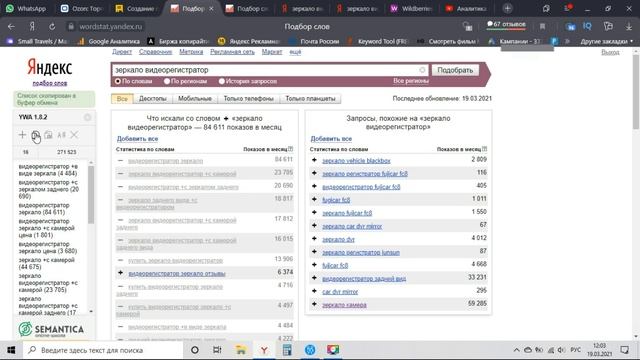Screen dimensions: 640x360
Task: Open 'Директ' link in top menu
Action: [x=122, y=52]
